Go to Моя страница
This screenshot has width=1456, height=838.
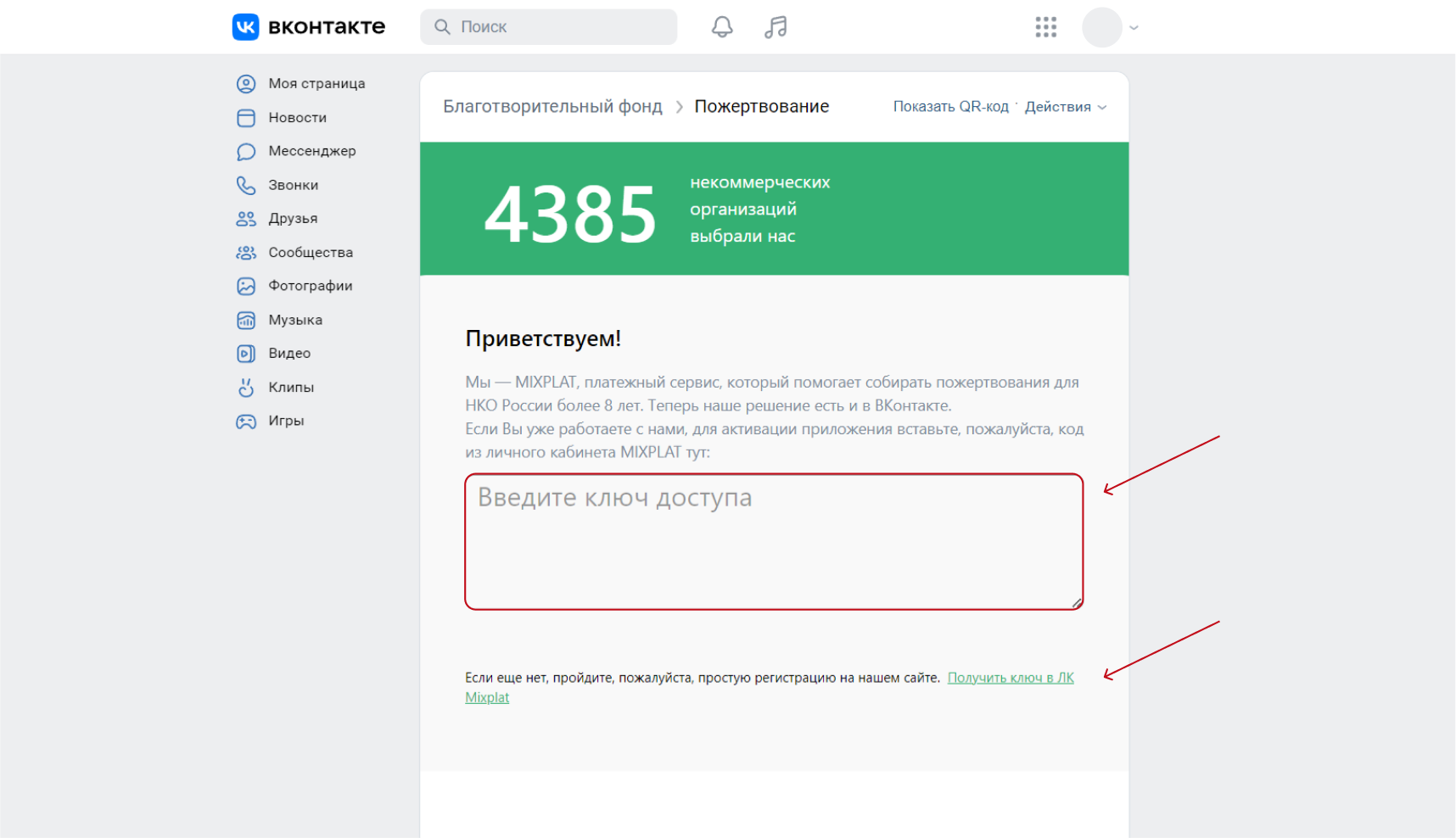click(316, 83)
